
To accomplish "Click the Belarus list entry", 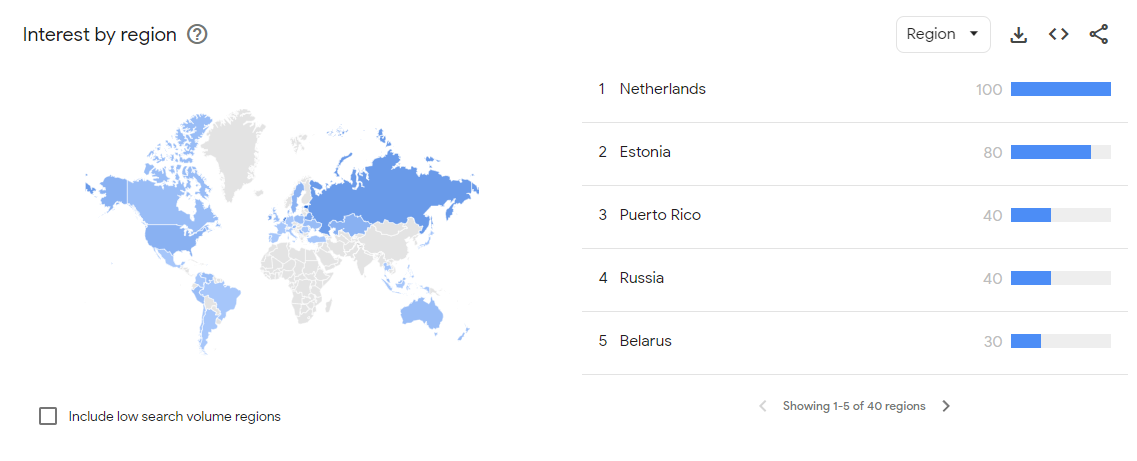I will click(645, 341).
